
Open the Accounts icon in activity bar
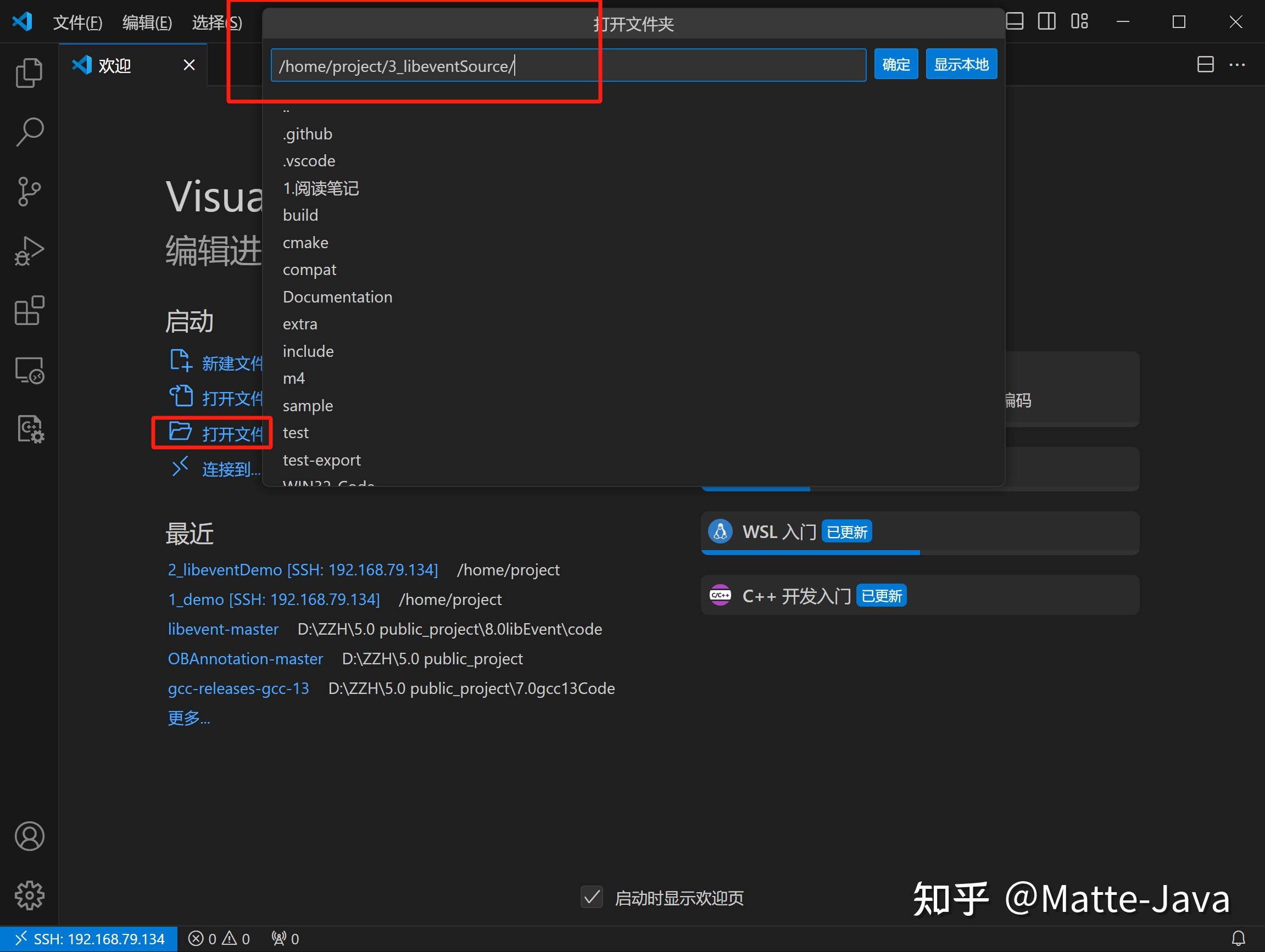pyautogui.click(x=29, y=837)
